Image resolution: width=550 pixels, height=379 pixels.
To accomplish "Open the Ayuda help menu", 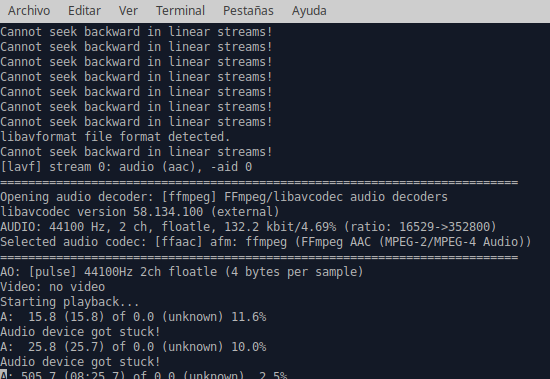I will (309, 11).
